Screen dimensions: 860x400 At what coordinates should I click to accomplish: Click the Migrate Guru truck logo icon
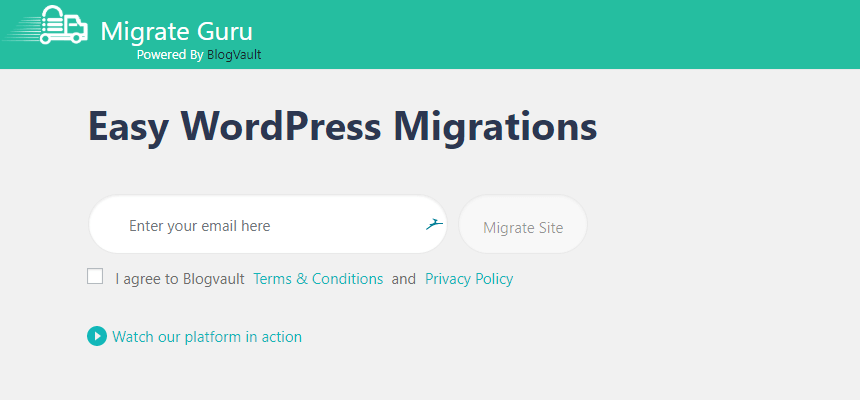(x=45, y=25)
